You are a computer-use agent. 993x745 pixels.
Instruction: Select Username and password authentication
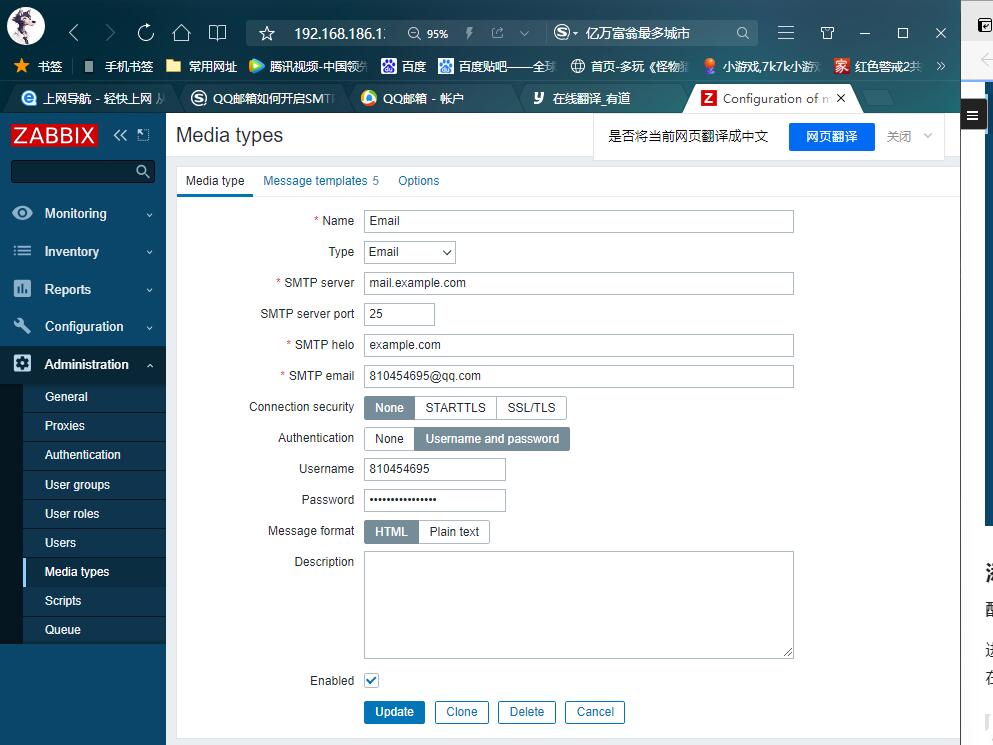(x=492, y=439)
